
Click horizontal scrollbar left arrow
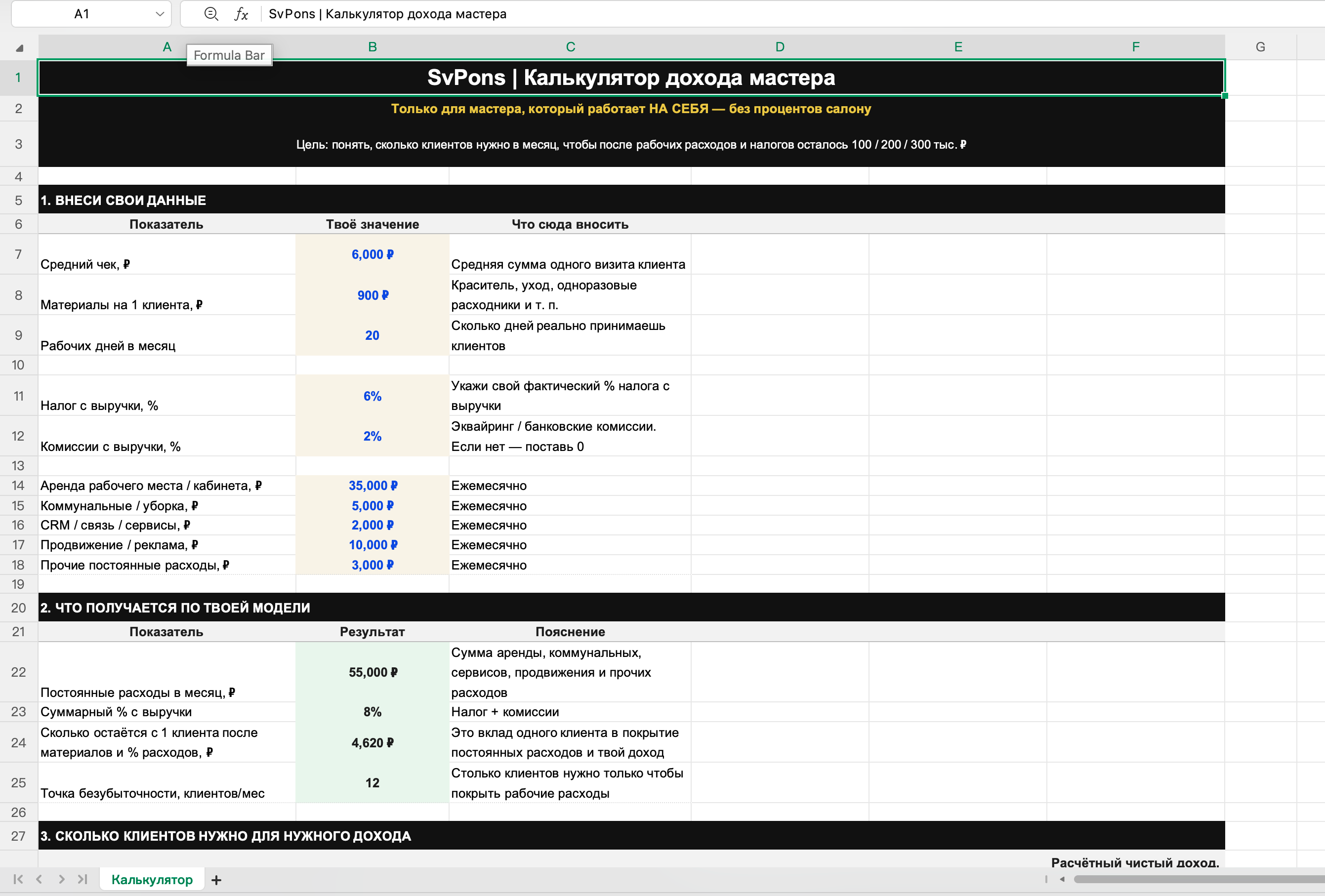pyautogui.click(x=1062, y=879)
